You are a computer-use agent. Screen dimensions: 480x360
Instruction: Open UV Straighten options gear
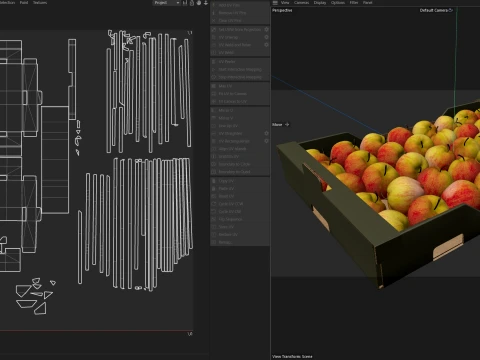[x=266, y=133]
